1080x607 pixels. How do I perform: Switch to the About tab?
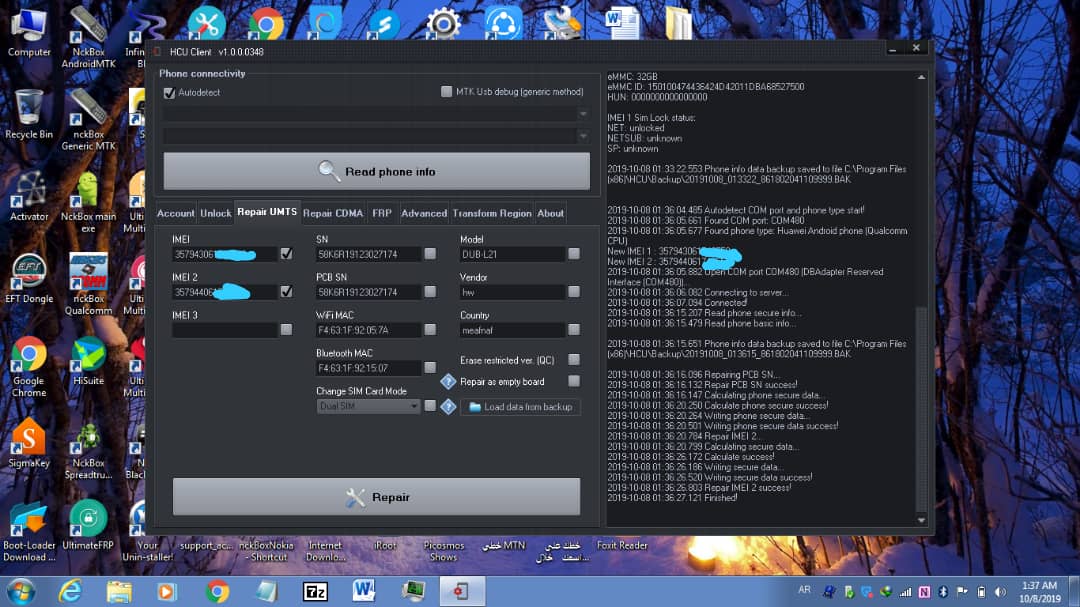pos(550,214)
